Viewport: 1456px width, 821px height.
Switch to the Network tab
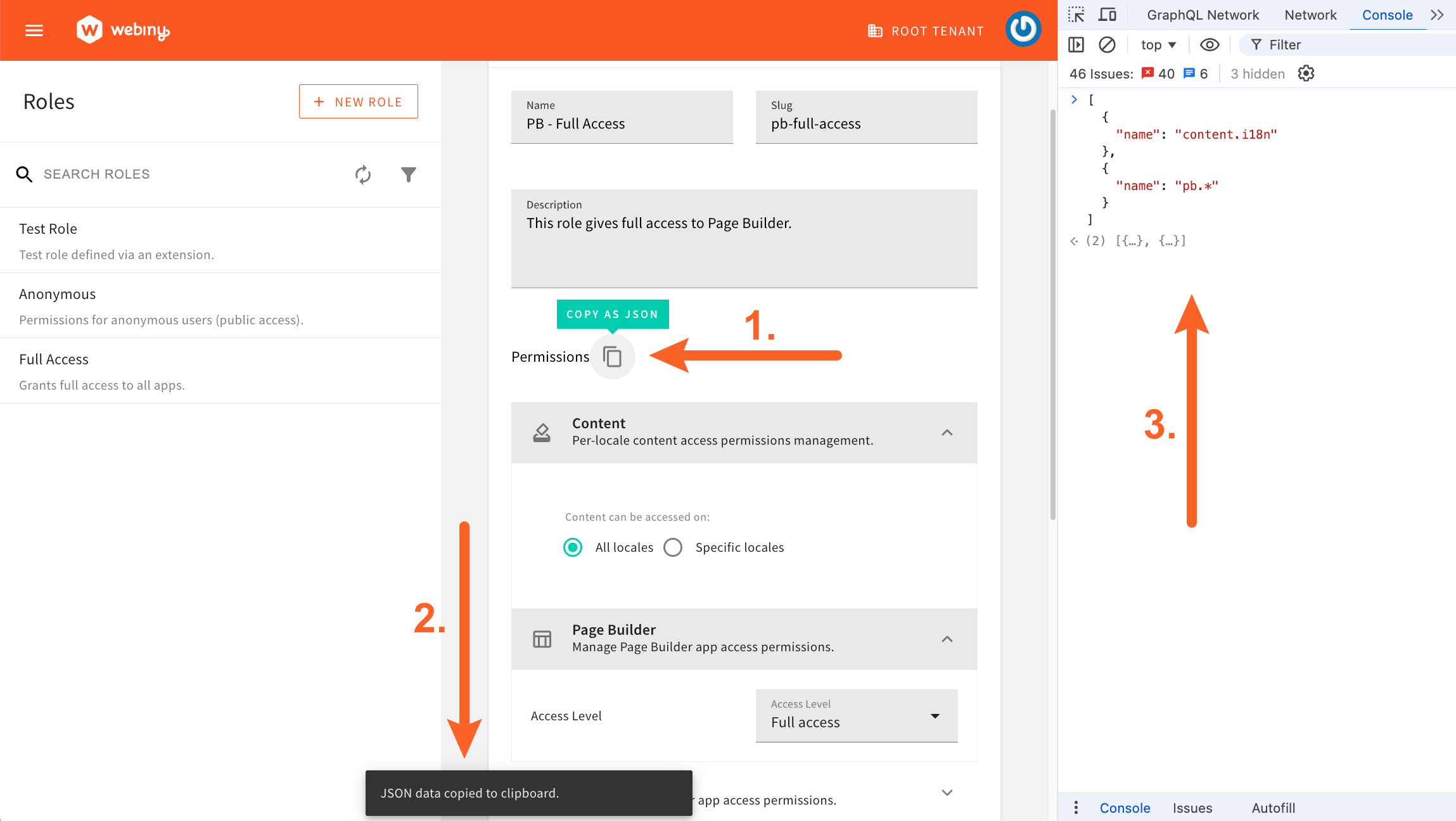point(1310,14)
